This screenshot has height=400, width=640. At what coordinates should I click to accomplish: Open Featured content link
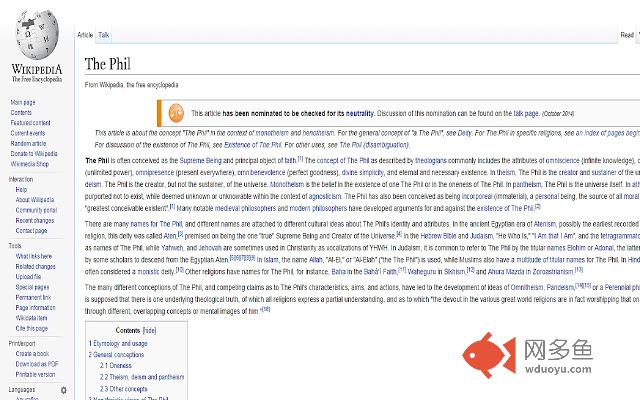(31, 123)
